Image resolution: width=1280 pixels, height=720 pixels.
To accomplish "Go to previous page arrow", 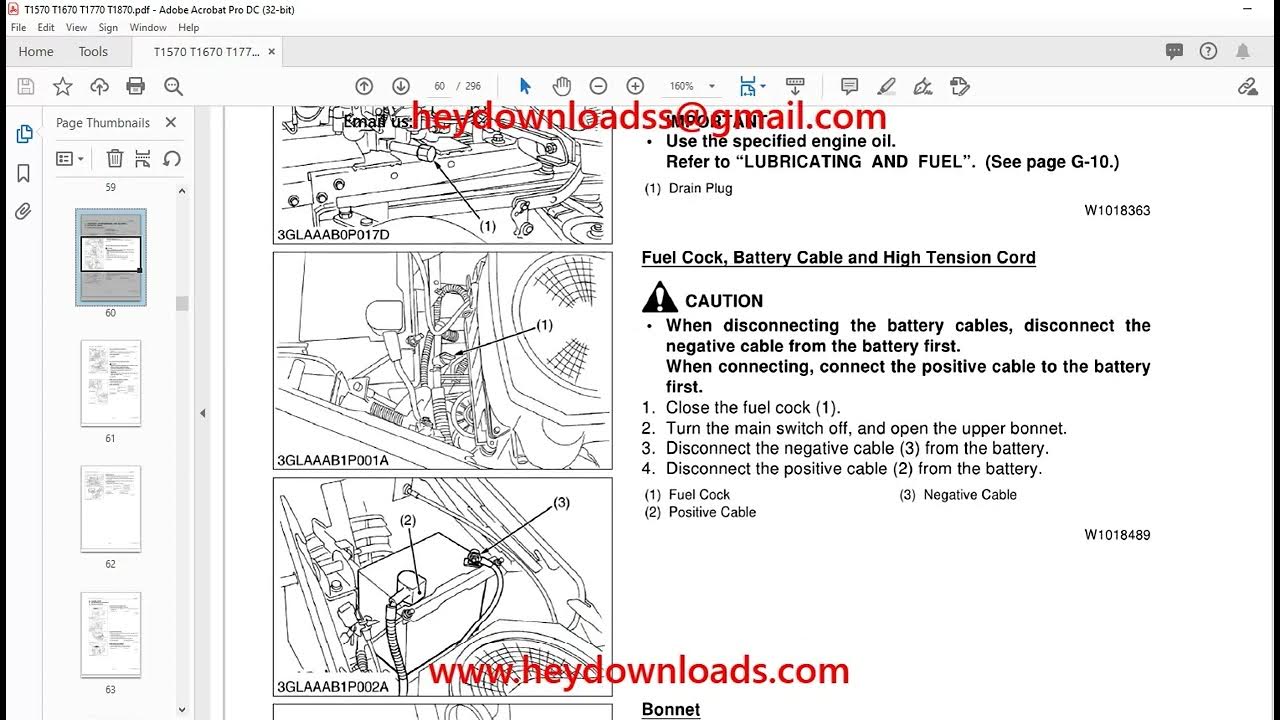I will click(x=364, y=86).
